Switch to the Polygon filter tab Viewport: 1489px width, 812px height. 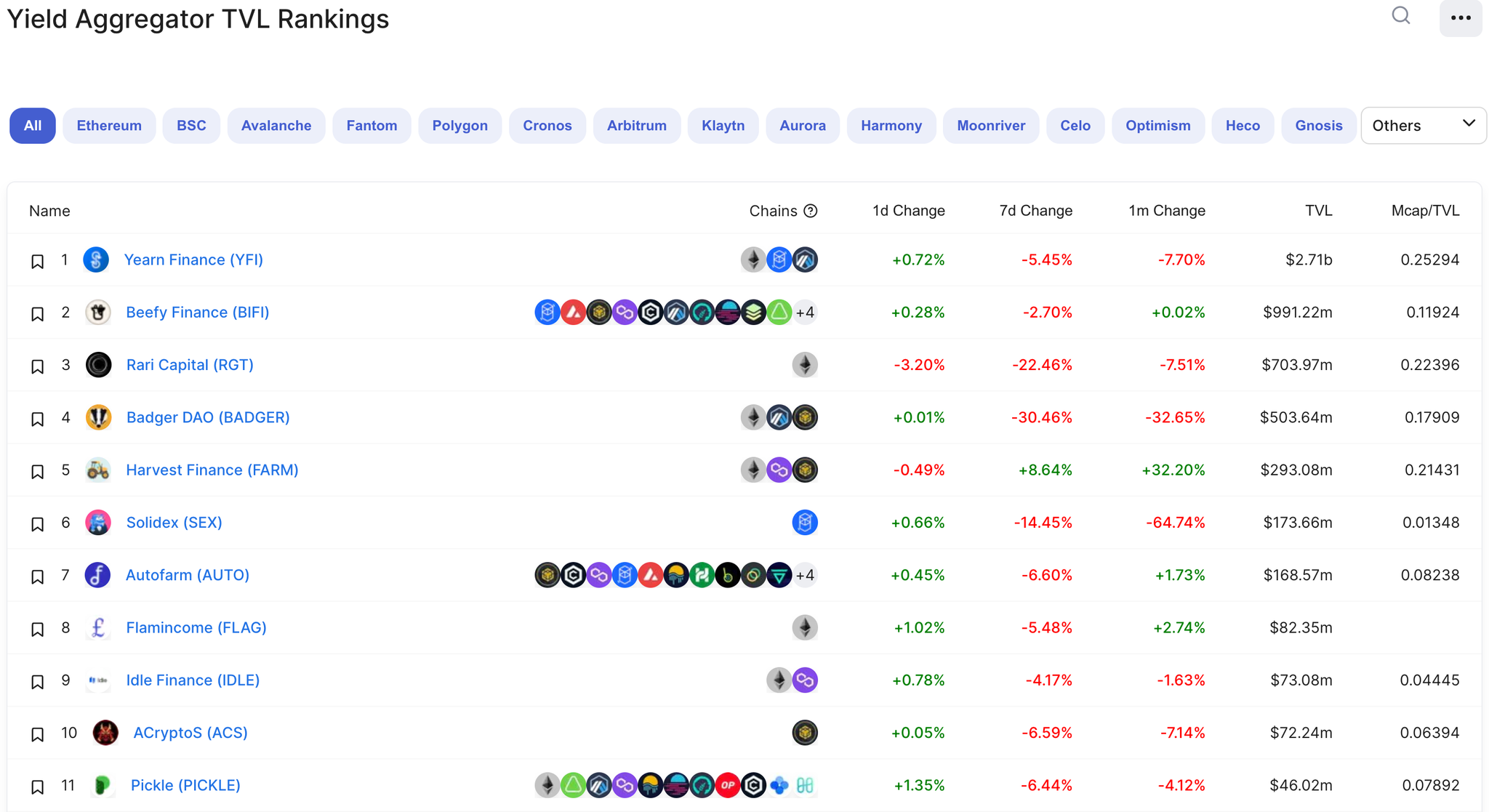pos(459,126)
